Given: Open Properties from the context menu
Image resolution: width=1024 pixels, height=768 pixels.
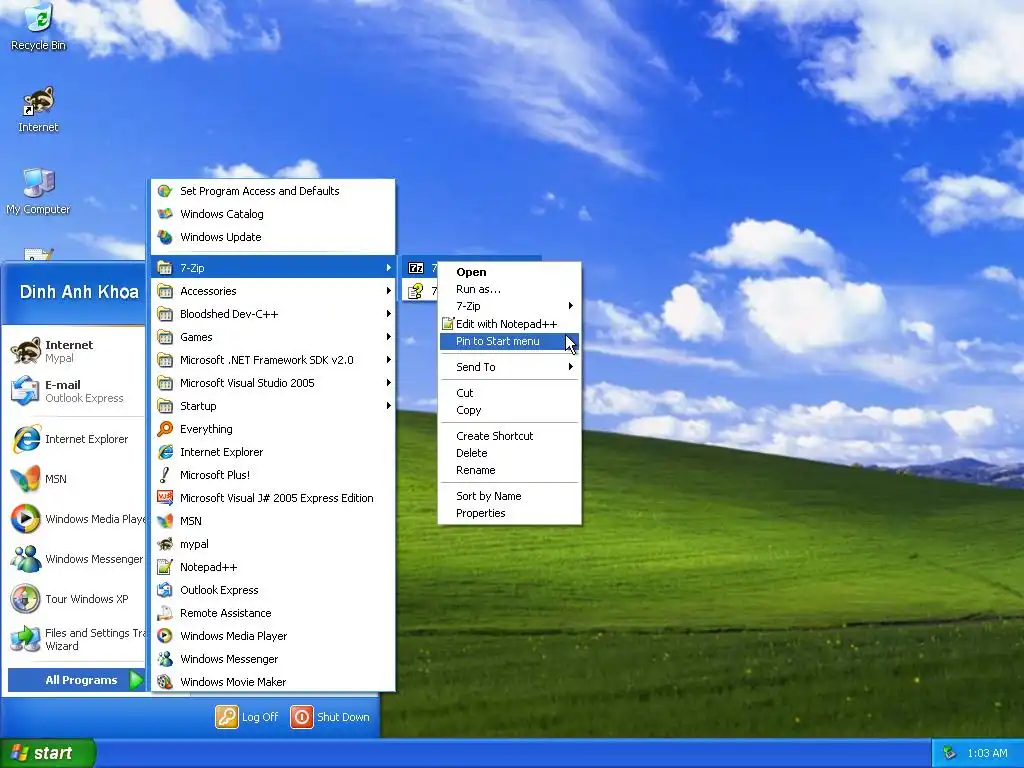Looking at the screenshot, I should 509,513.
